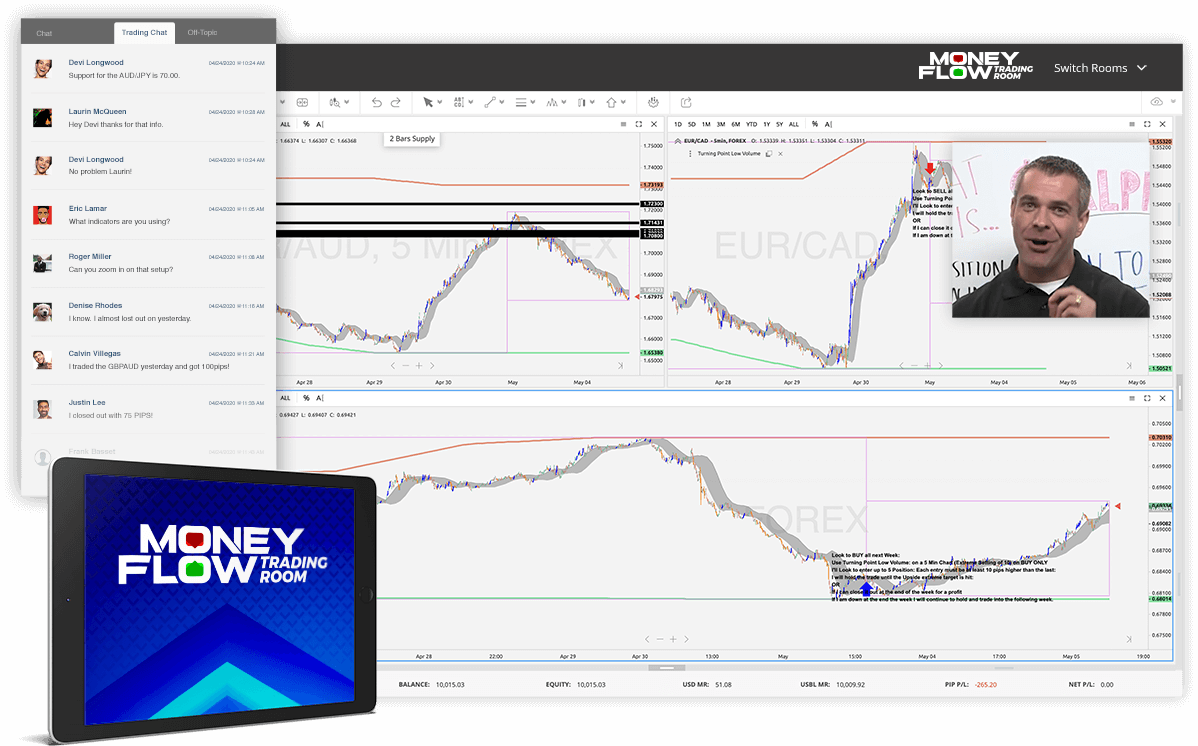Maximize the AUD 5 Min chart panel
The image size is (1198, 746).
coord(639,124)
